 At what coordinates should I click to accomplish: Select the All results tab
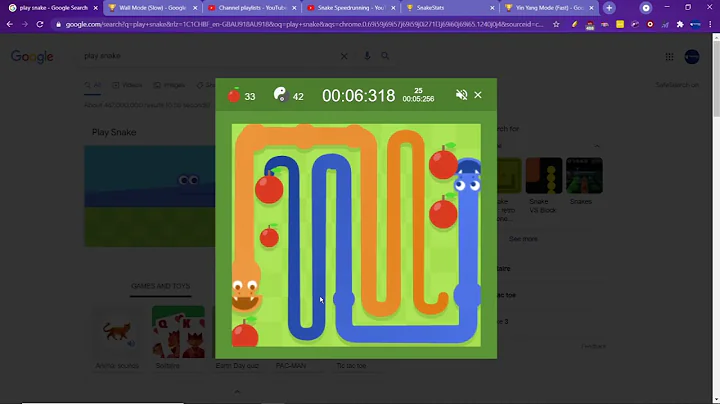coord(93,85)
